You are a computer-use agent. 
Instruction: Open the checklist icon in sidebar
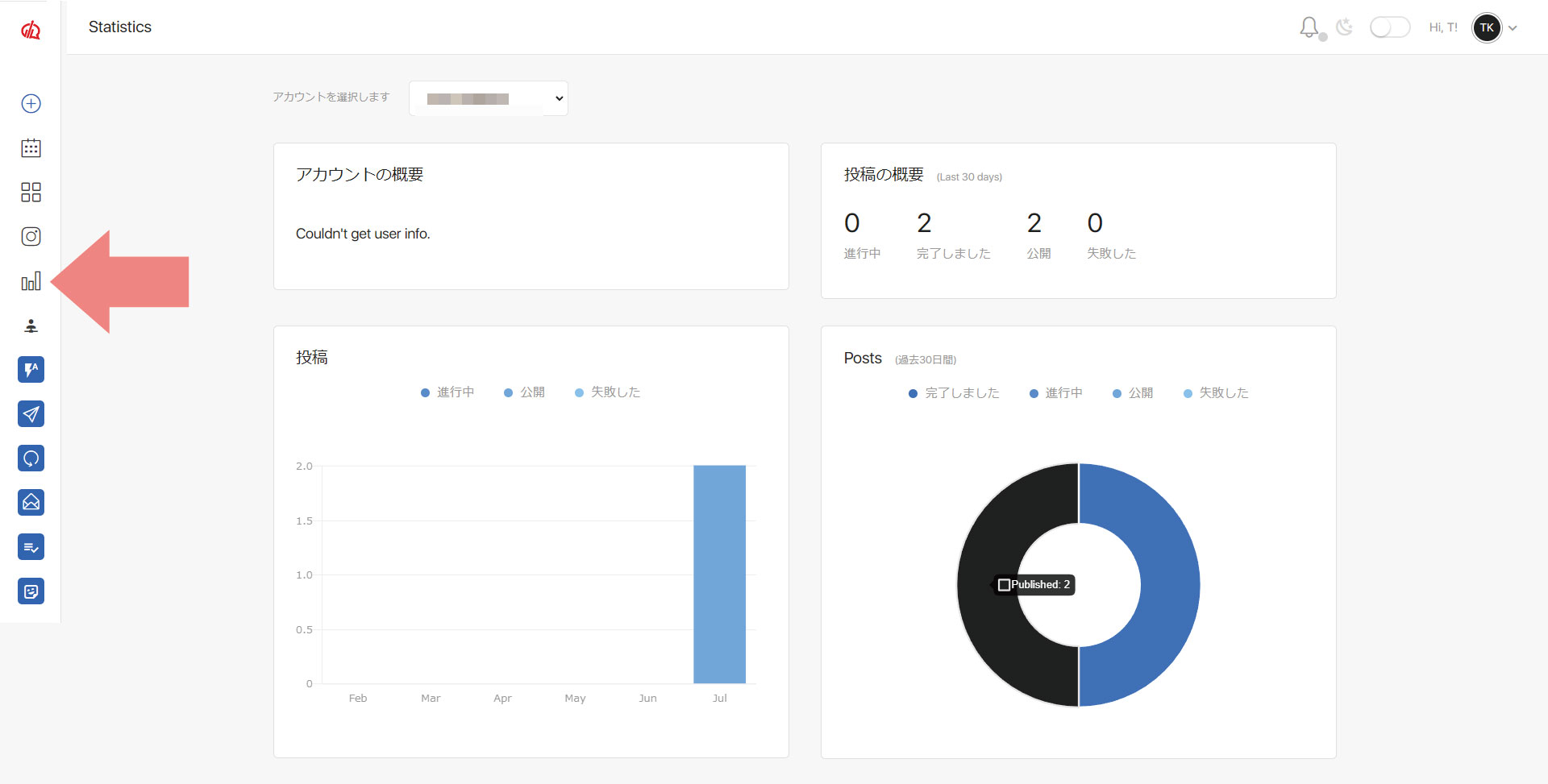[31, 547]
